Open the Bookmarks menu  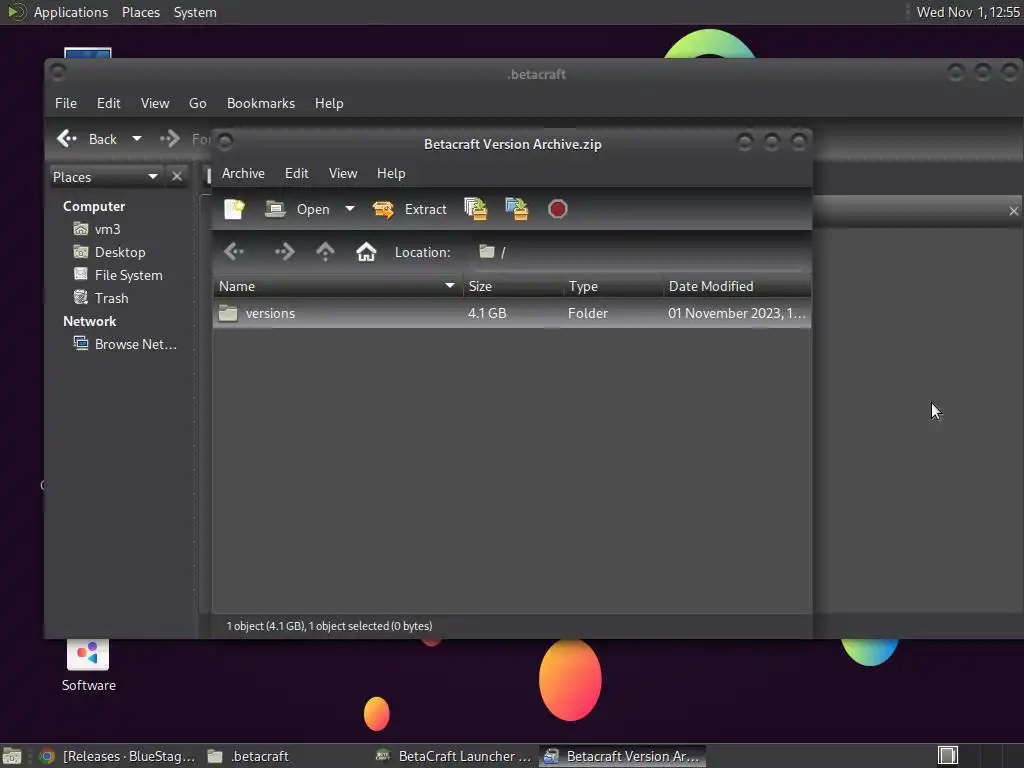(x=261, y=103)
